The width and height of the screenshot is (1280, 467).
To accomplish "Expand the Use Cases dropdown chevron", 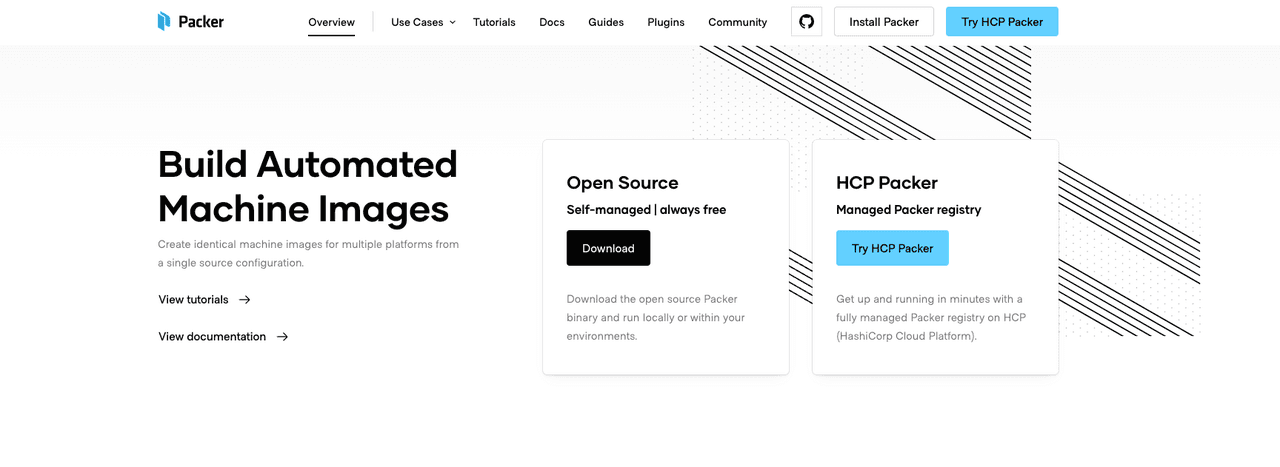I will [x=452, y=22].
